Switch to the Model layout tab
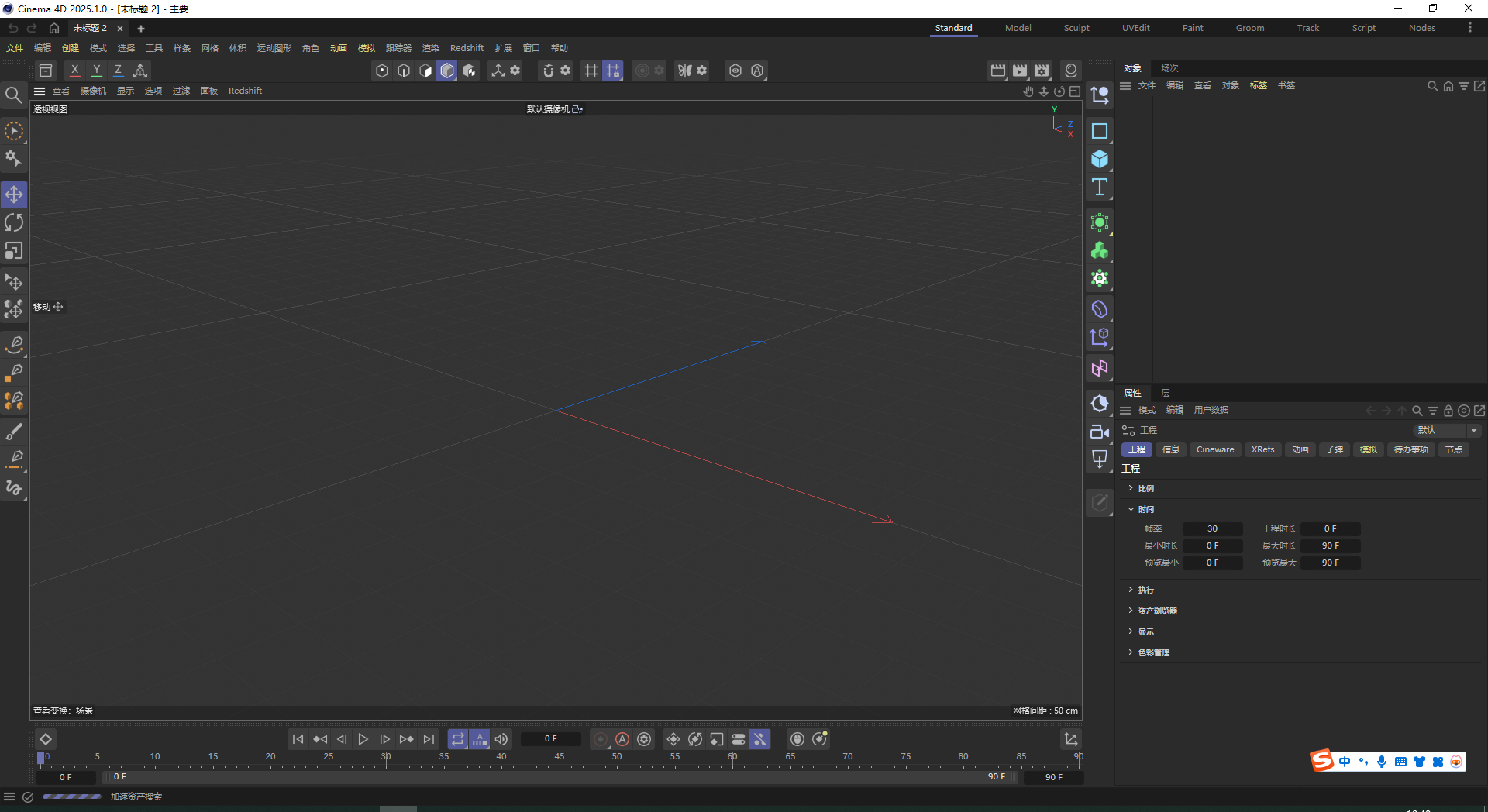Image resolution: width=1488 pixels, height=812 pixels. pos(1018,28)
